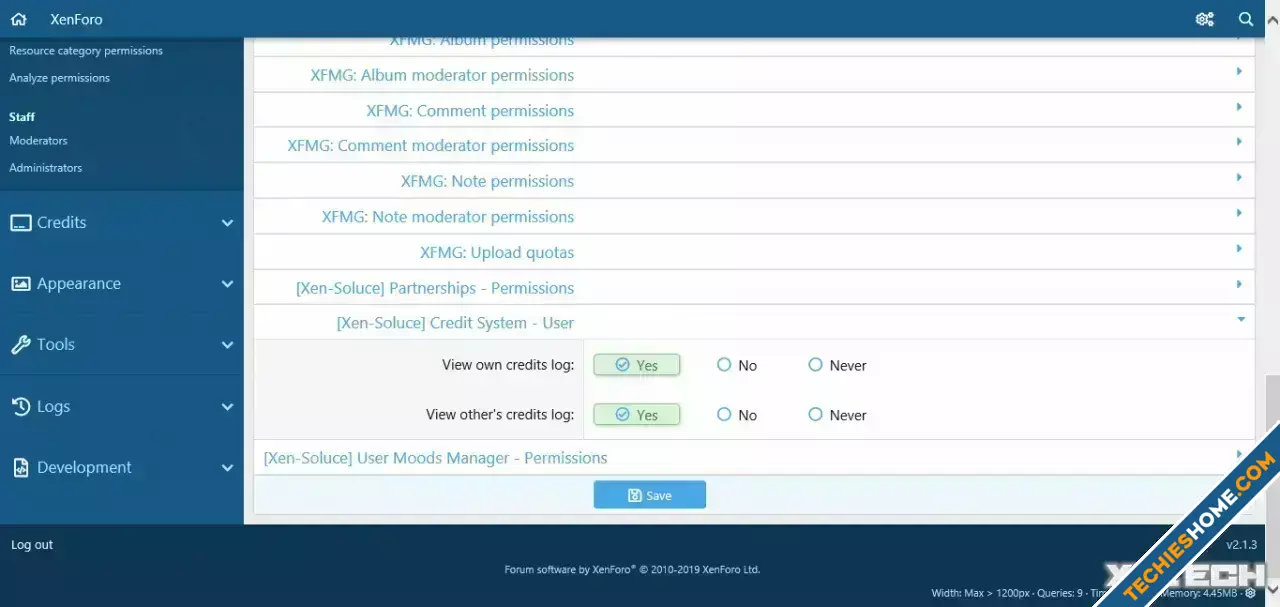The height and width of the screenshot is (607, 1280).
Task: Go to the admin home icon
Action: [18, 19]
